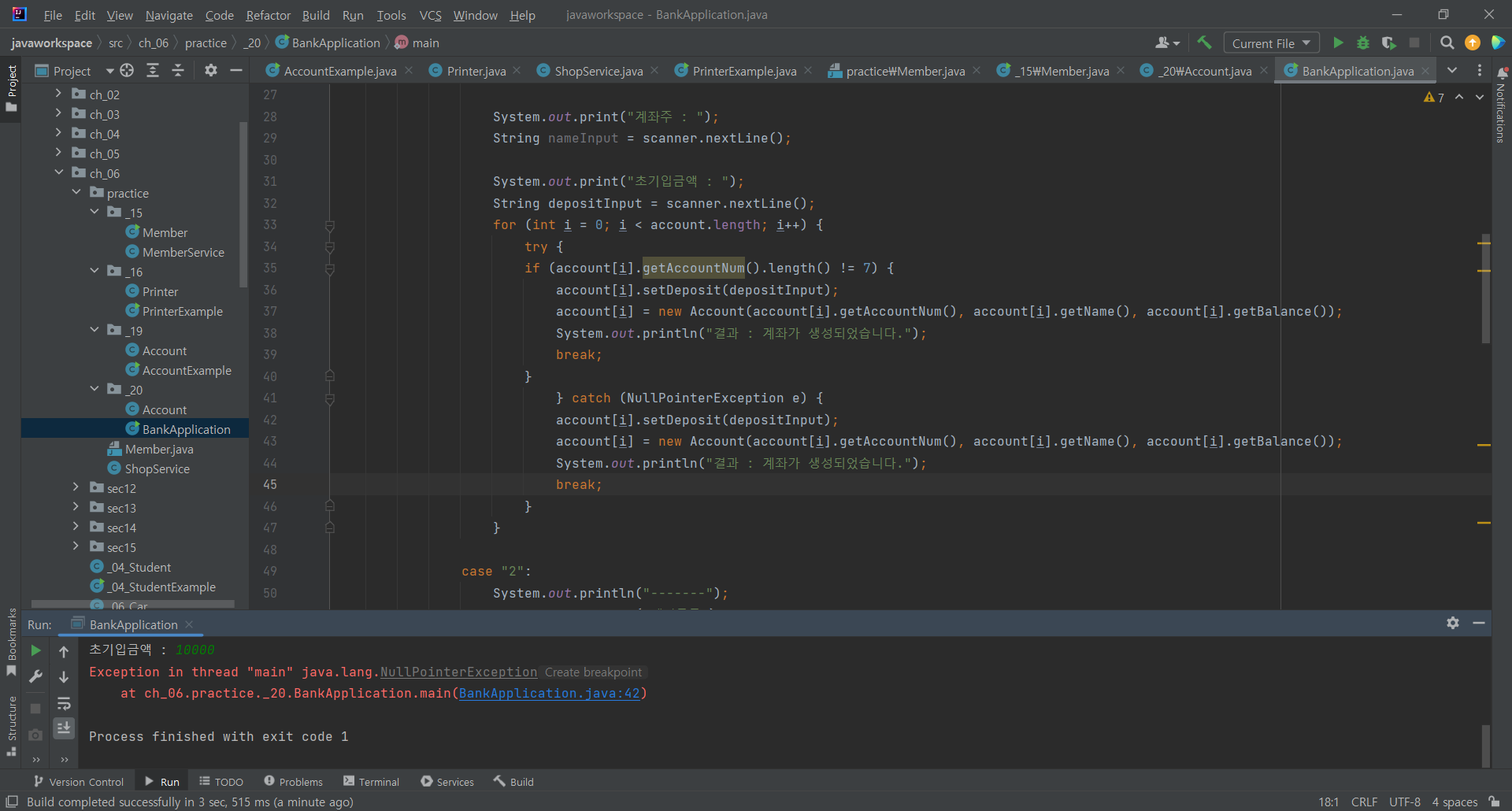Collapse the ch_06 folder

coord(58,172)
